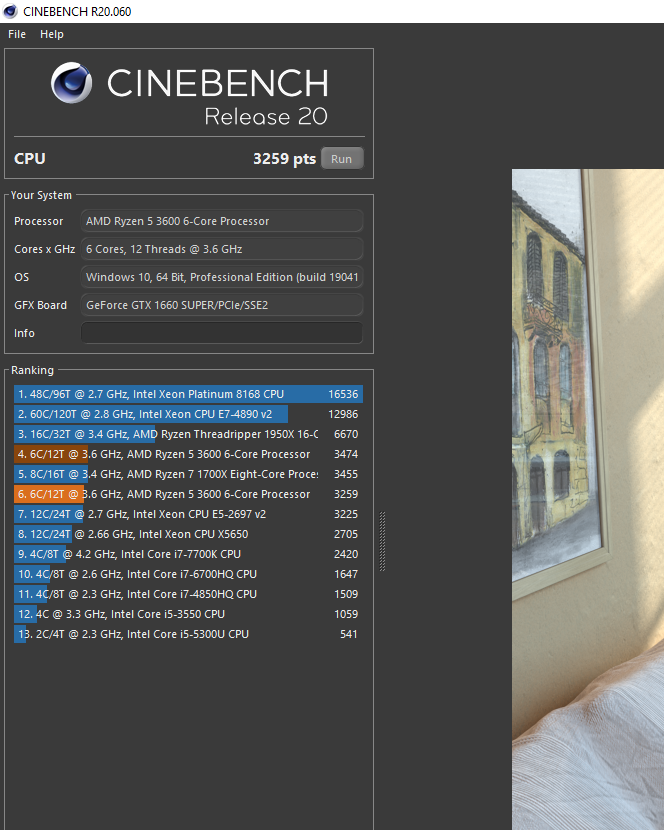
Task: Select ranking 3 Ryzen Threadripper 1950X
Action: [x=188, y=434]
